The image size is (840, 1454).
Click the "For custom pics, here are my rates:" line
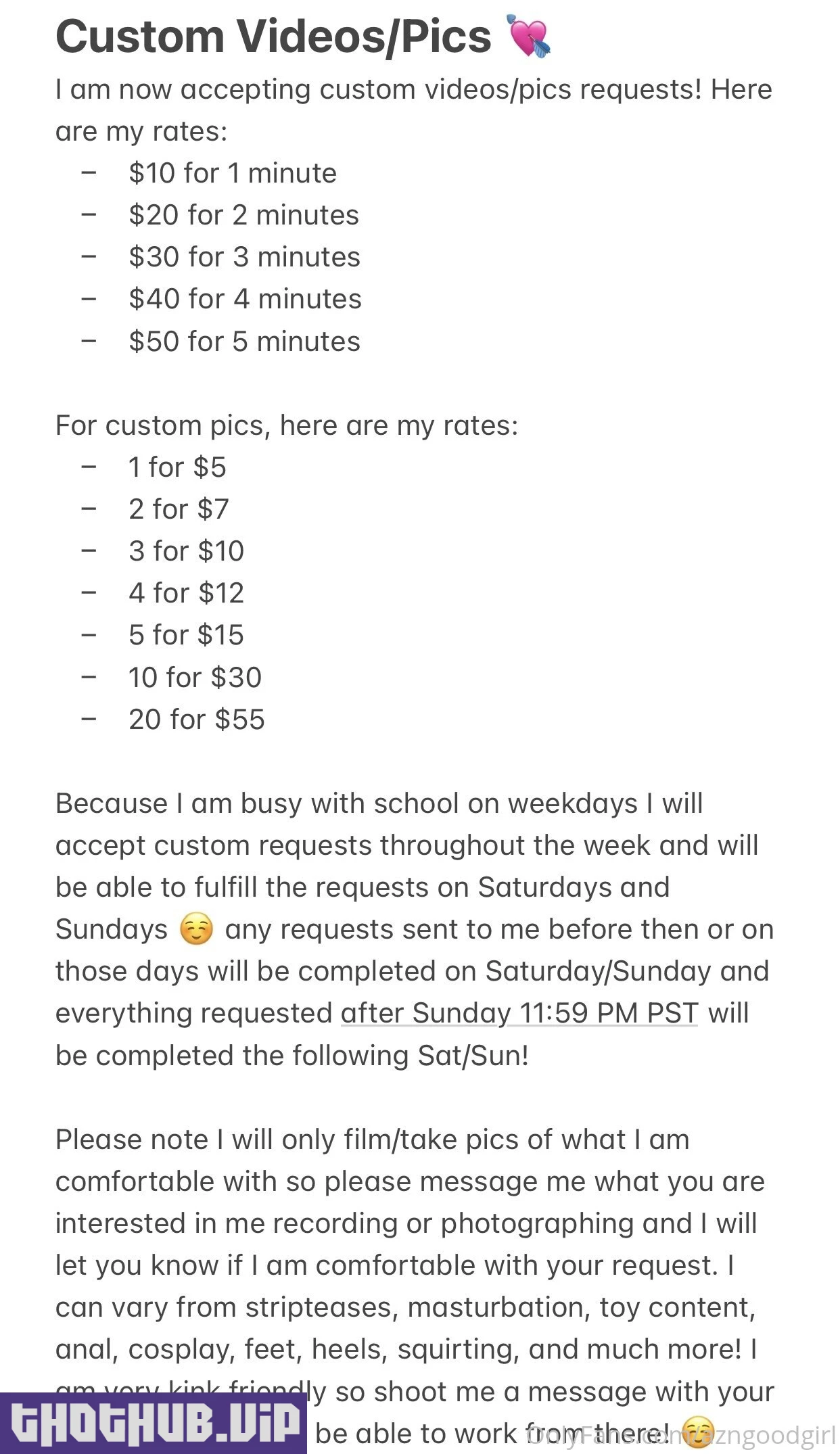point(287,425)
